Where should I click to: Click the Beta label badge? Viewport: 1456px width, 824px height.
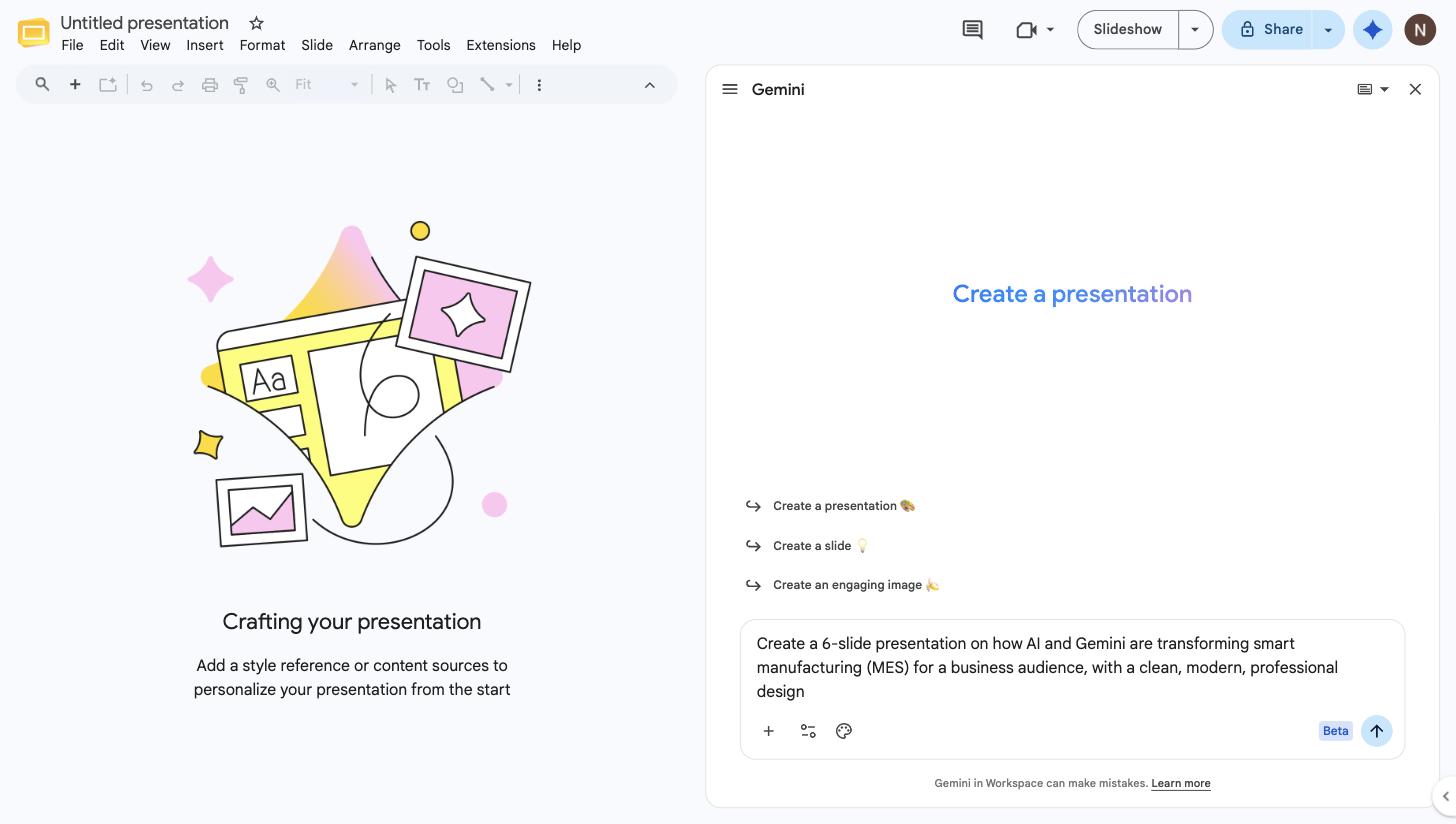click(1336, 731)
